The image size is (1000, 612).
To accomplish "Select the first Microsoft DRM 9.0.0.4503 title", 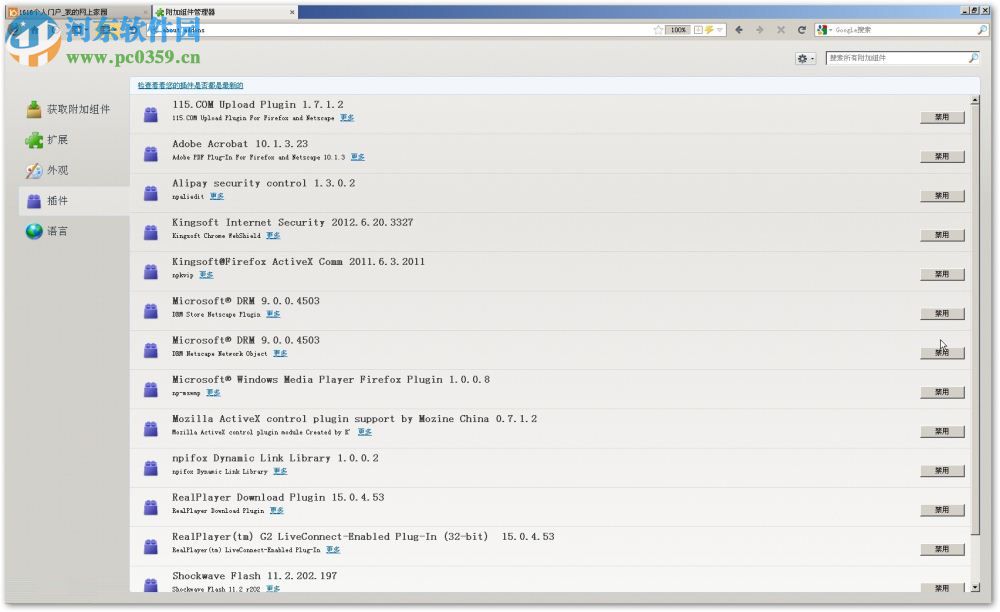I will (246, 301).
